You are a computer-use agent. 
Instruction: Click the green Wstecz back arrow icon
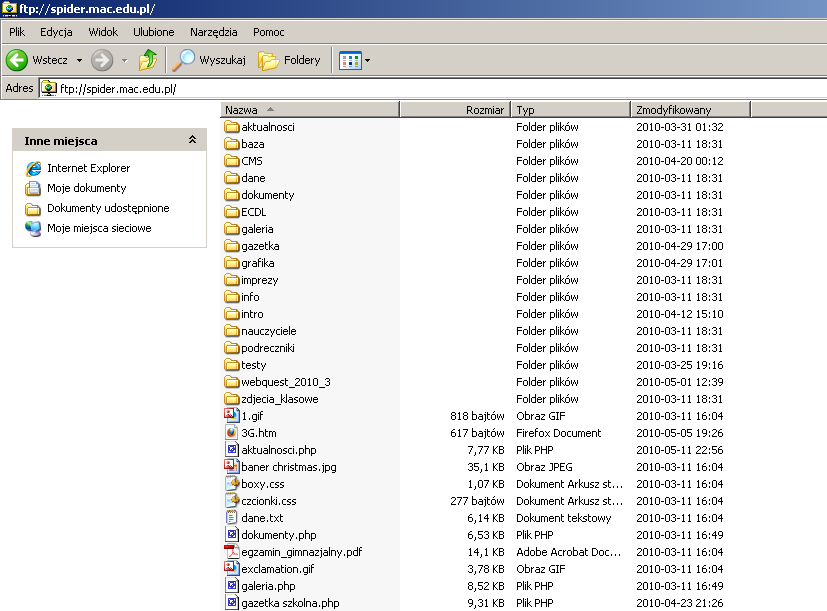[17, 60]
